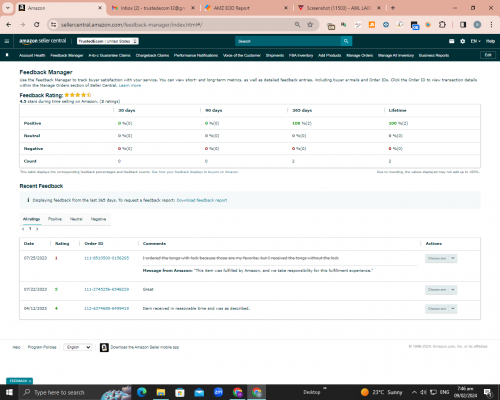
Task: Reload the current page
Action: pos(37,25)
